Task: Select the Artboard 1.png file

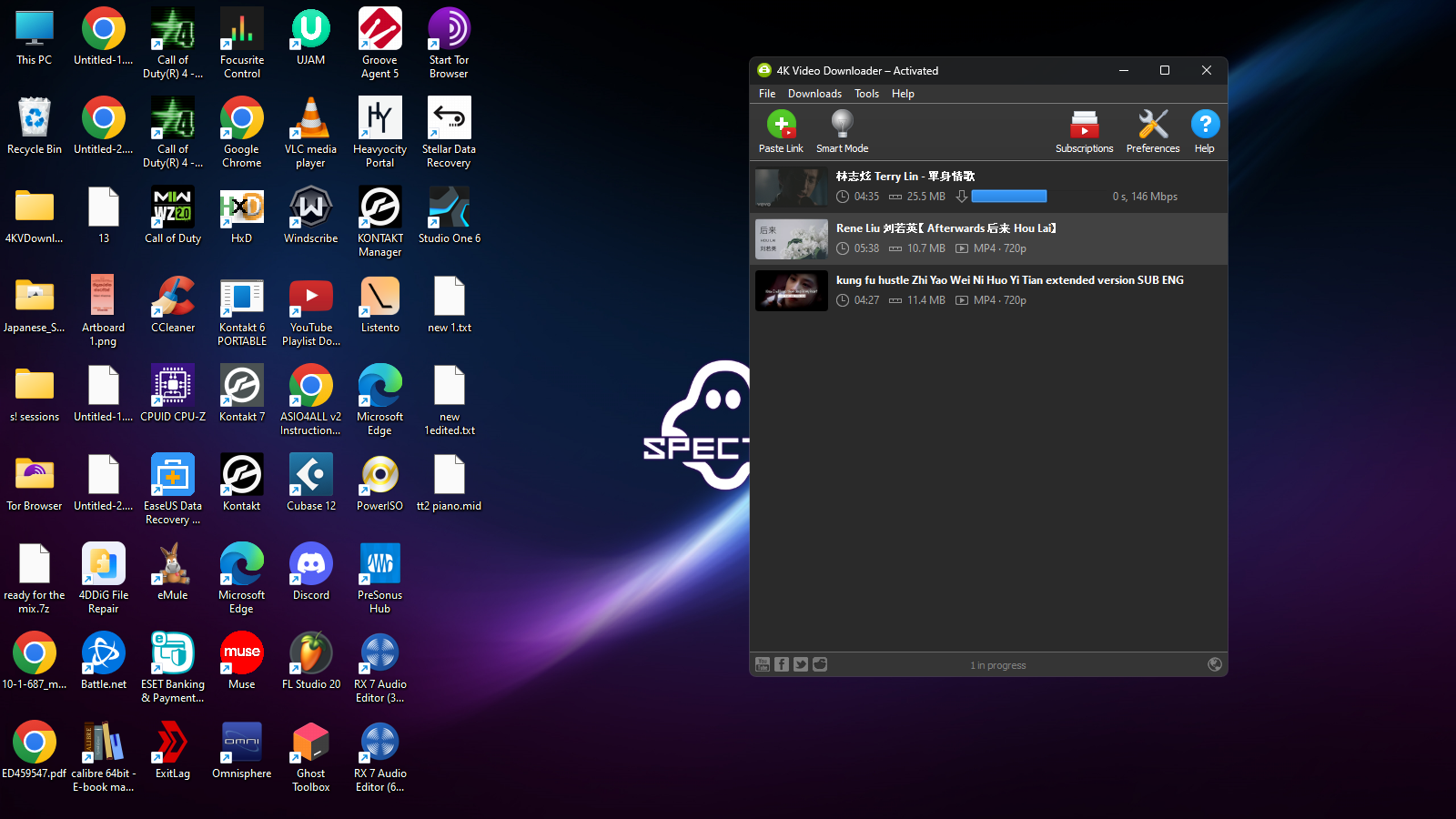Action: [104, 311]
